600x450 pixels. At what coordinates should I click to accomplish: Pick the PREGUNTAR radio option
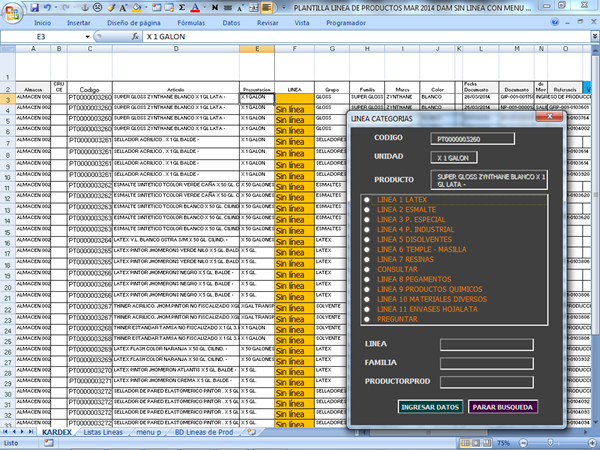click(367, 319)
